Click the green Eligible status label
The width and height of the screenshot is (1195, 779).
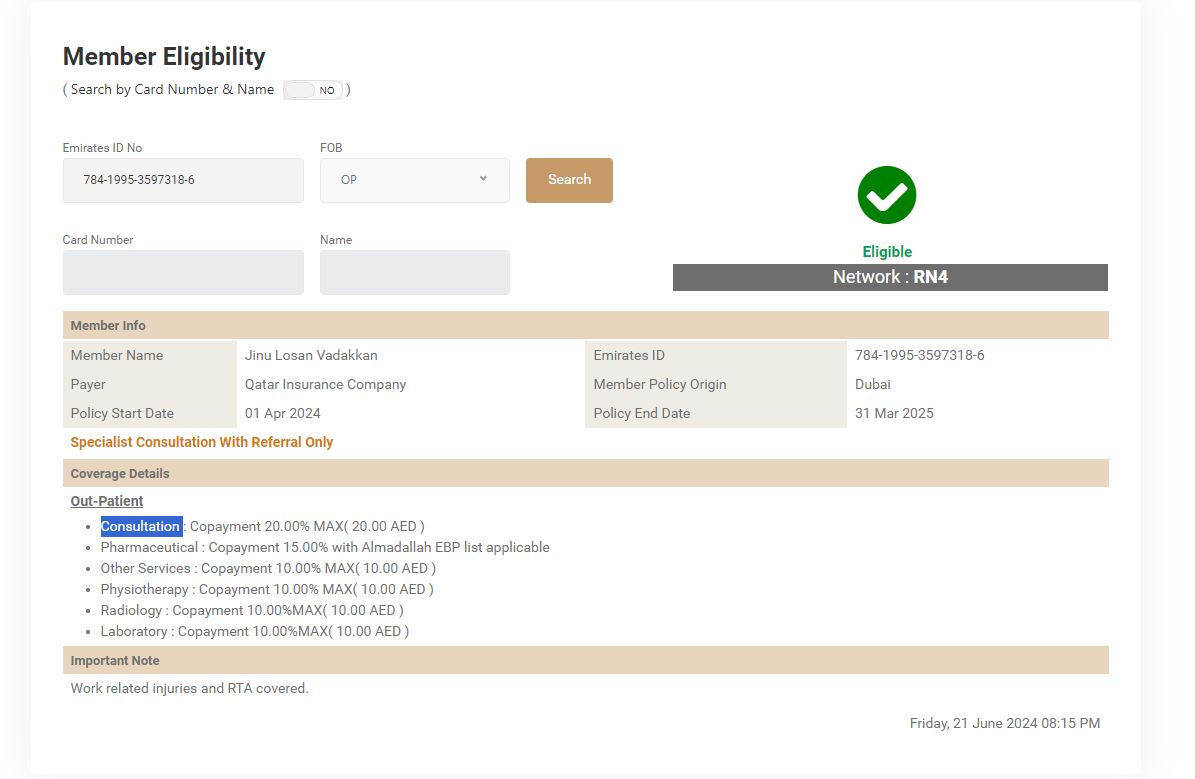pos(887,252)
